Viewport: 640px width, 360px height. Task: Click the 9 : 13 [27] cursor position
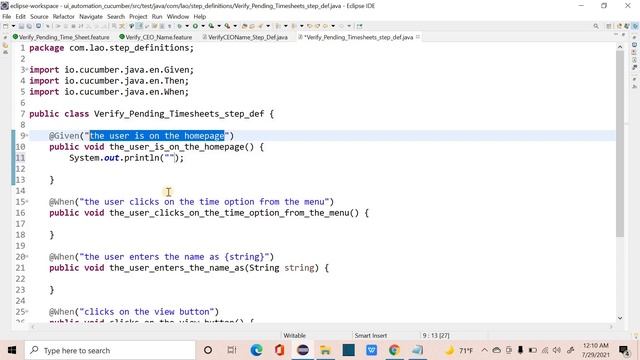(x=436, y=335)
